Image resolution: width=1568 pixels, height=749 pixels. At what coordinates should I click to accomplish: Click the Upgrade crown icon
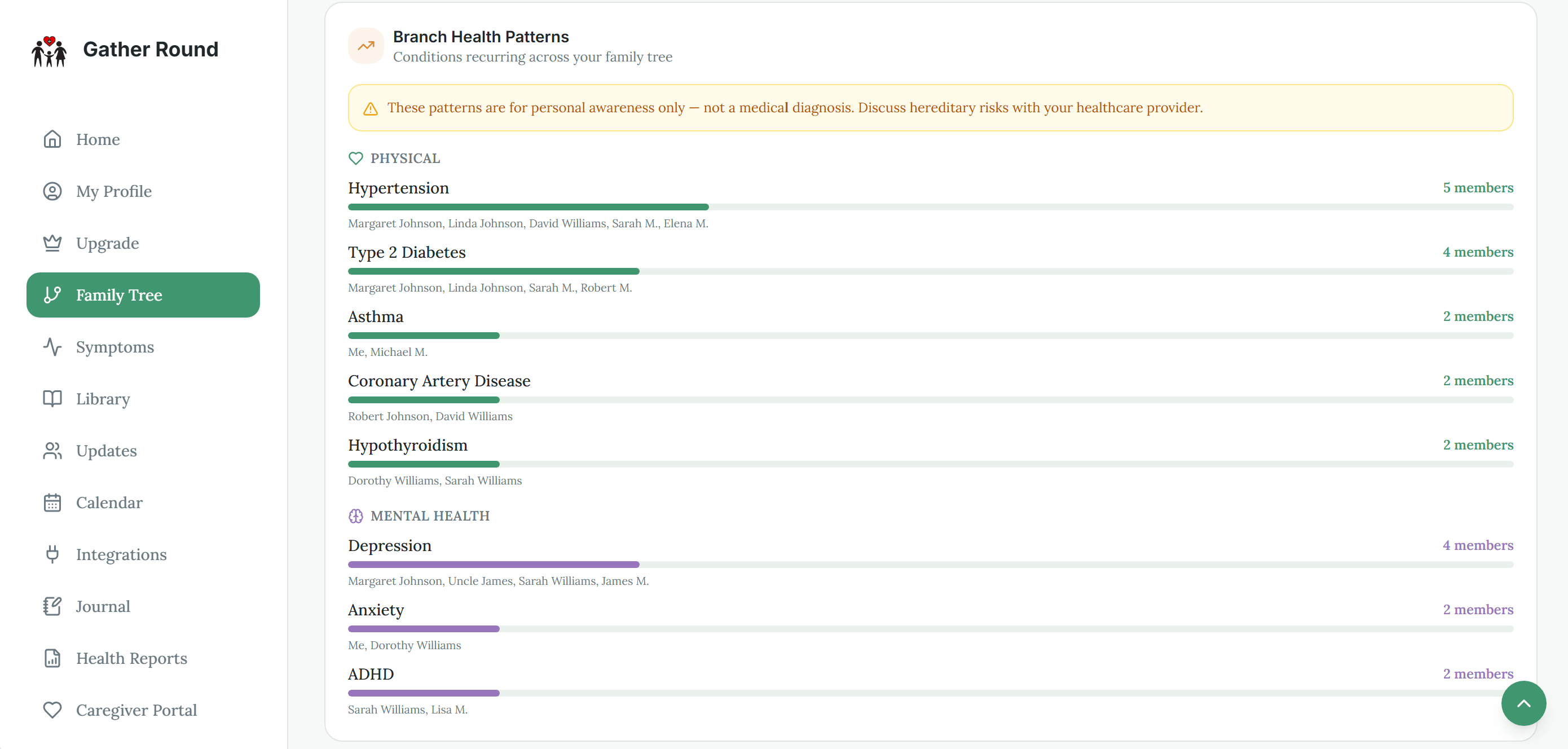(52, 243)
